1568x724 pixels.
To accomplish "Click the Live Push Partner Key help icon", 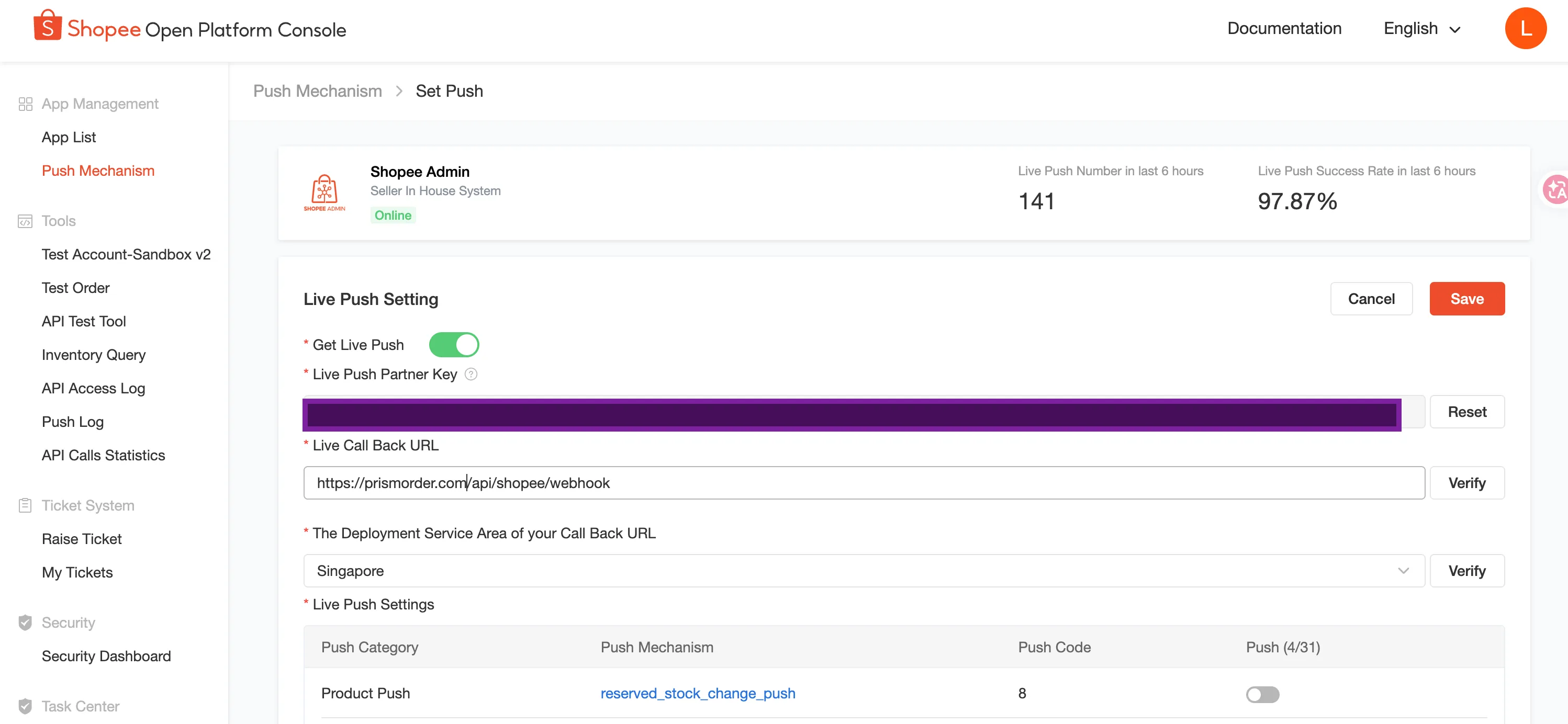I will [x=471, y=374].
